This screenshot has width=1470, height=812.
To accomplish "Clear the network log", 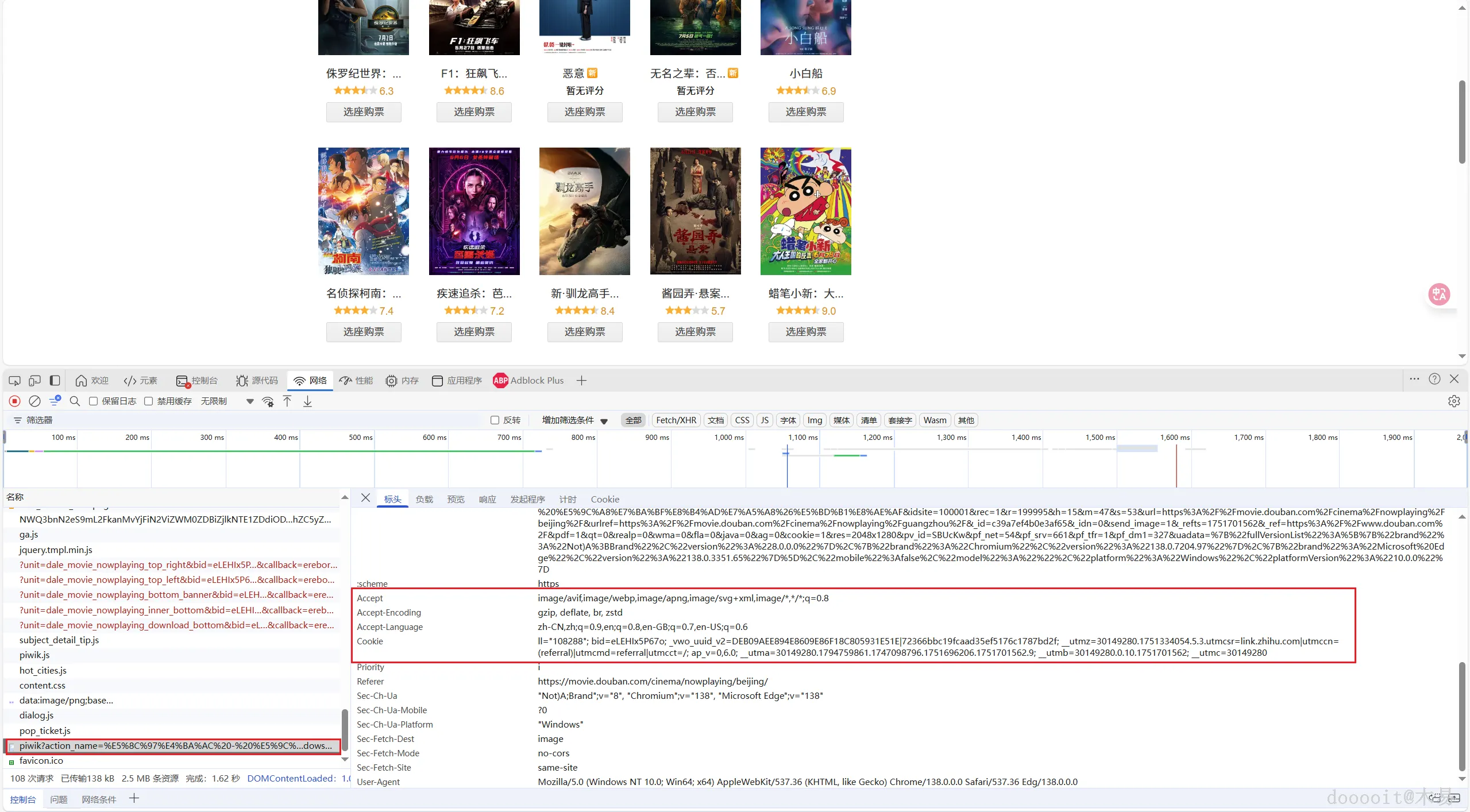I will pyautogui.click(x=34, y=401).
